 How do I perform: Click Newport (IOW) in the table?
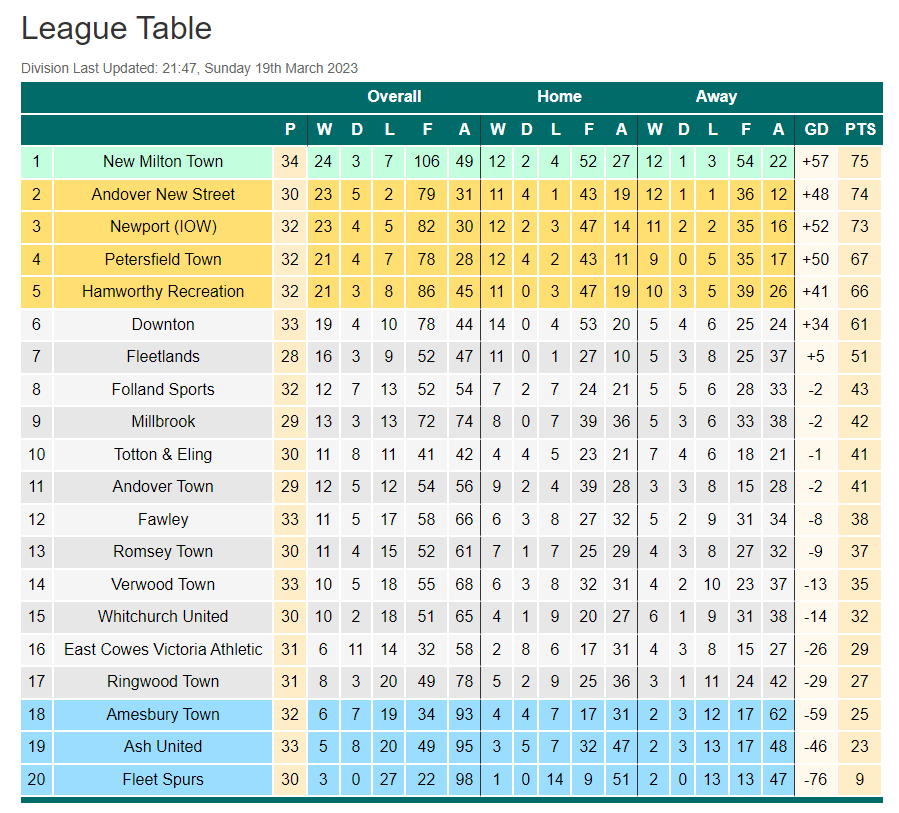pyautogui.click(x=163, y=226)
